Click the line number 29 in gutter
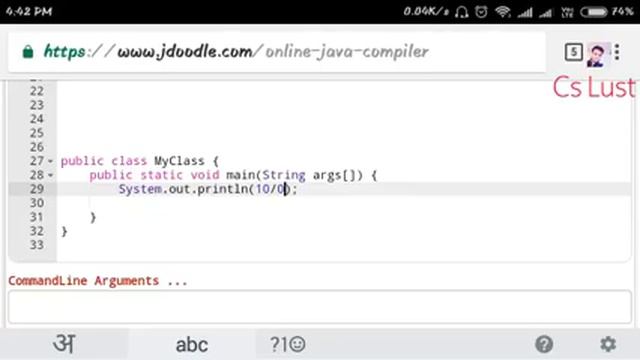Screen dimensions: 640x360 coord(37,189)
